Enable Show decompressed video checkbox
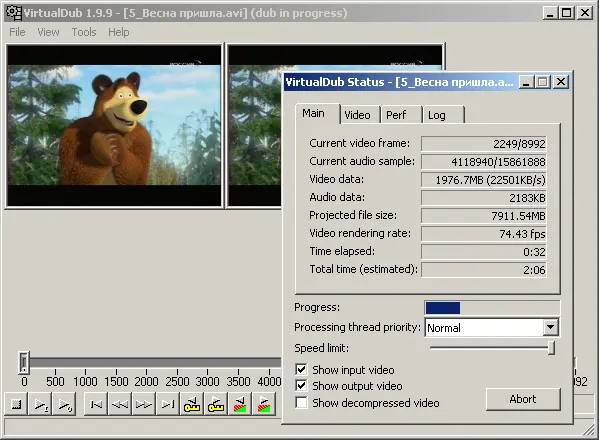The image size is (599, 440). tap(301, 403)
